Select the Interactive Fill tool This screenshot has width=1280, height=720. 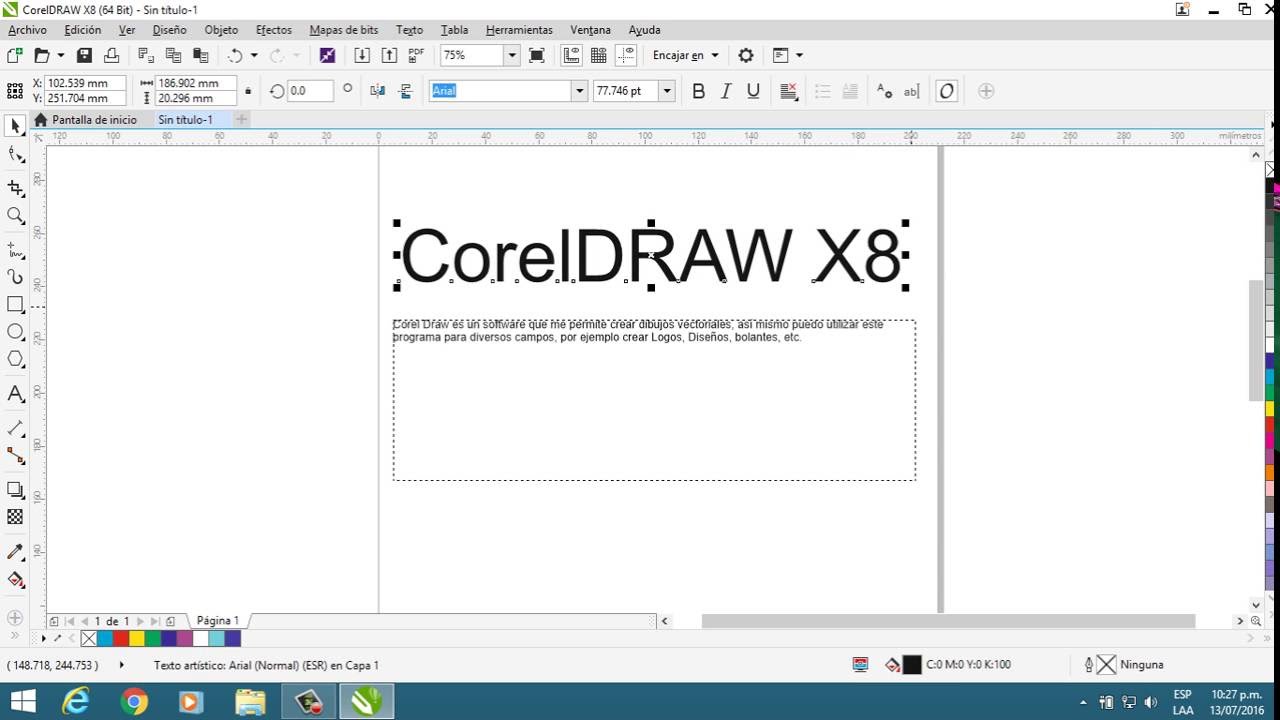15,580
